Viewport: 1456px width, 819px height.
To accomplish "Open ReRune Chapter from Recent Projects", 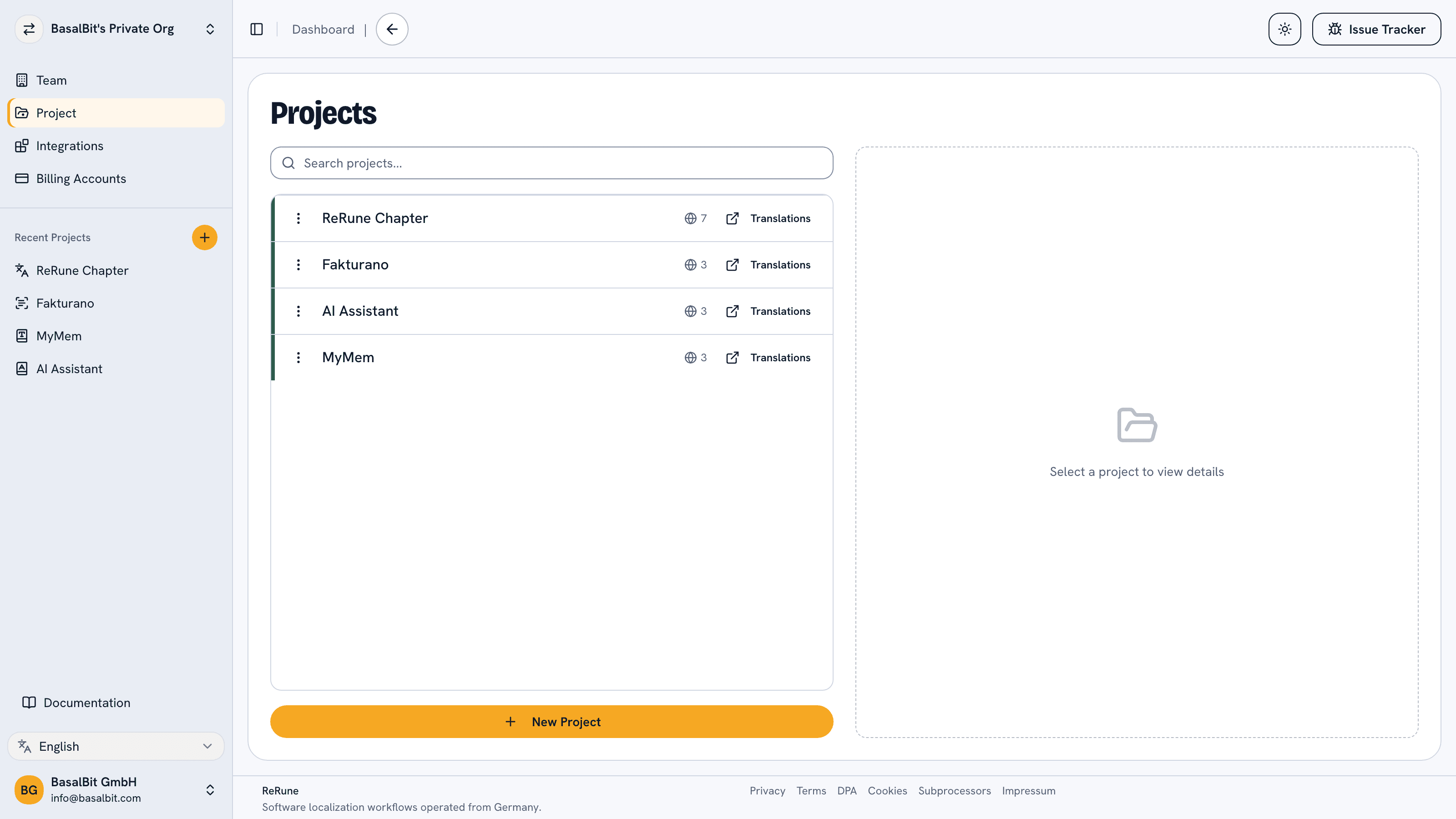I will (116, 271).
